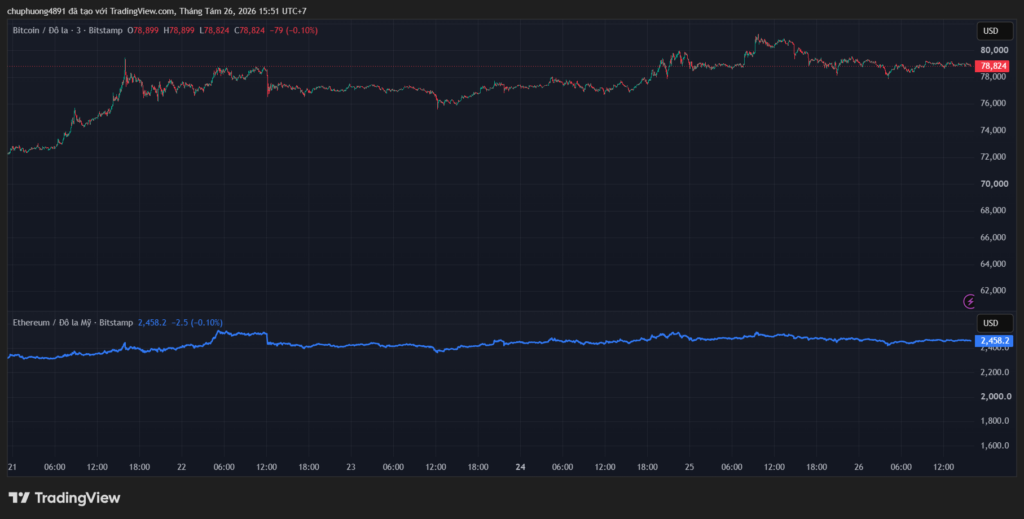The height and width of the screenshot is (519, 1024).
Task: Click the open value O78,899
Action: click(x=144, y=31)
